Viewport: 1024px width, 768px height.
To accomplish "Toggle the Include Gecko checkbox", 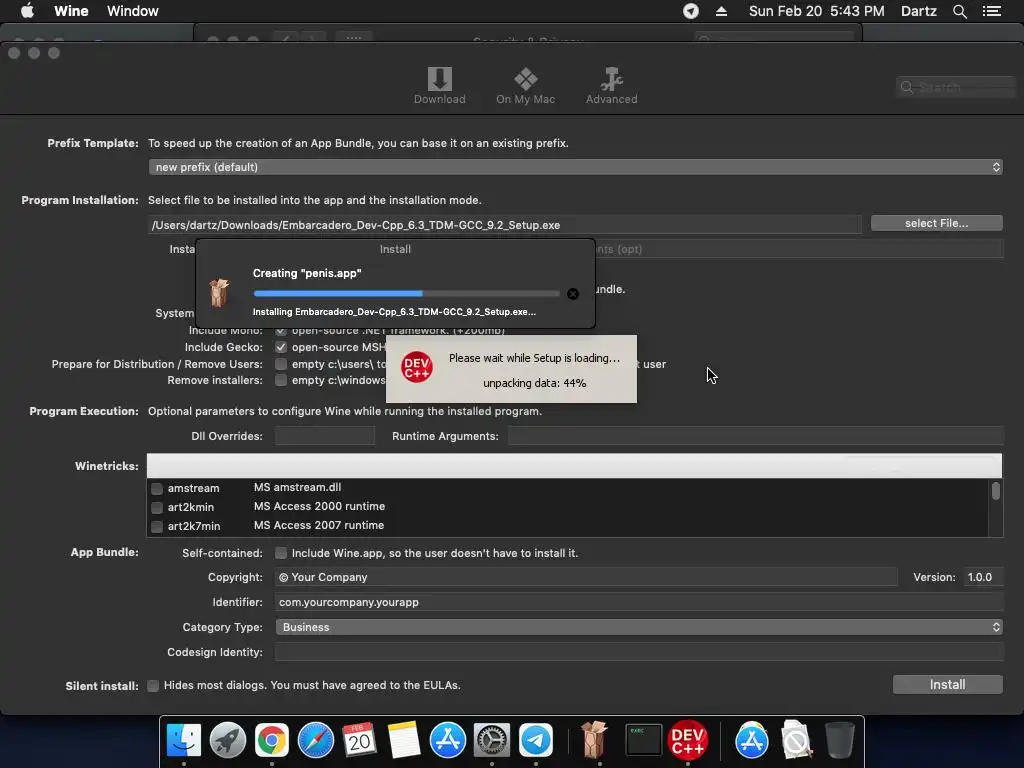I will click(x=281, y=347).
